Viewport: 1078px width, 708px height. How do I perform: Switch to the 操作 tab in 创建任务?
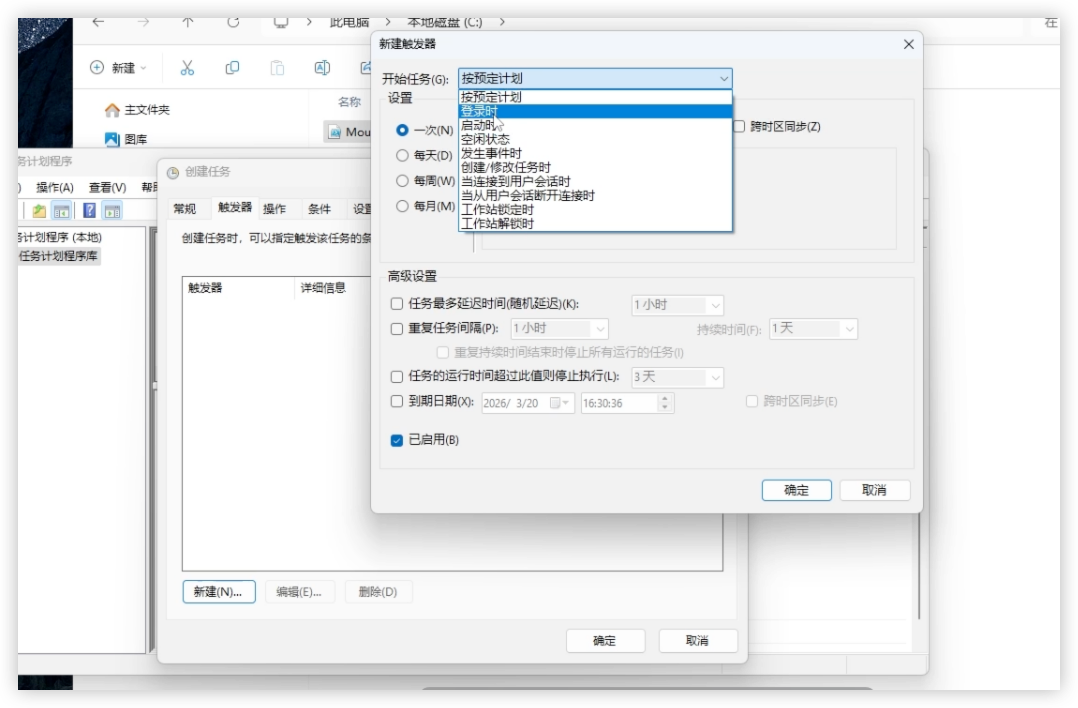(x=274, y=209)
